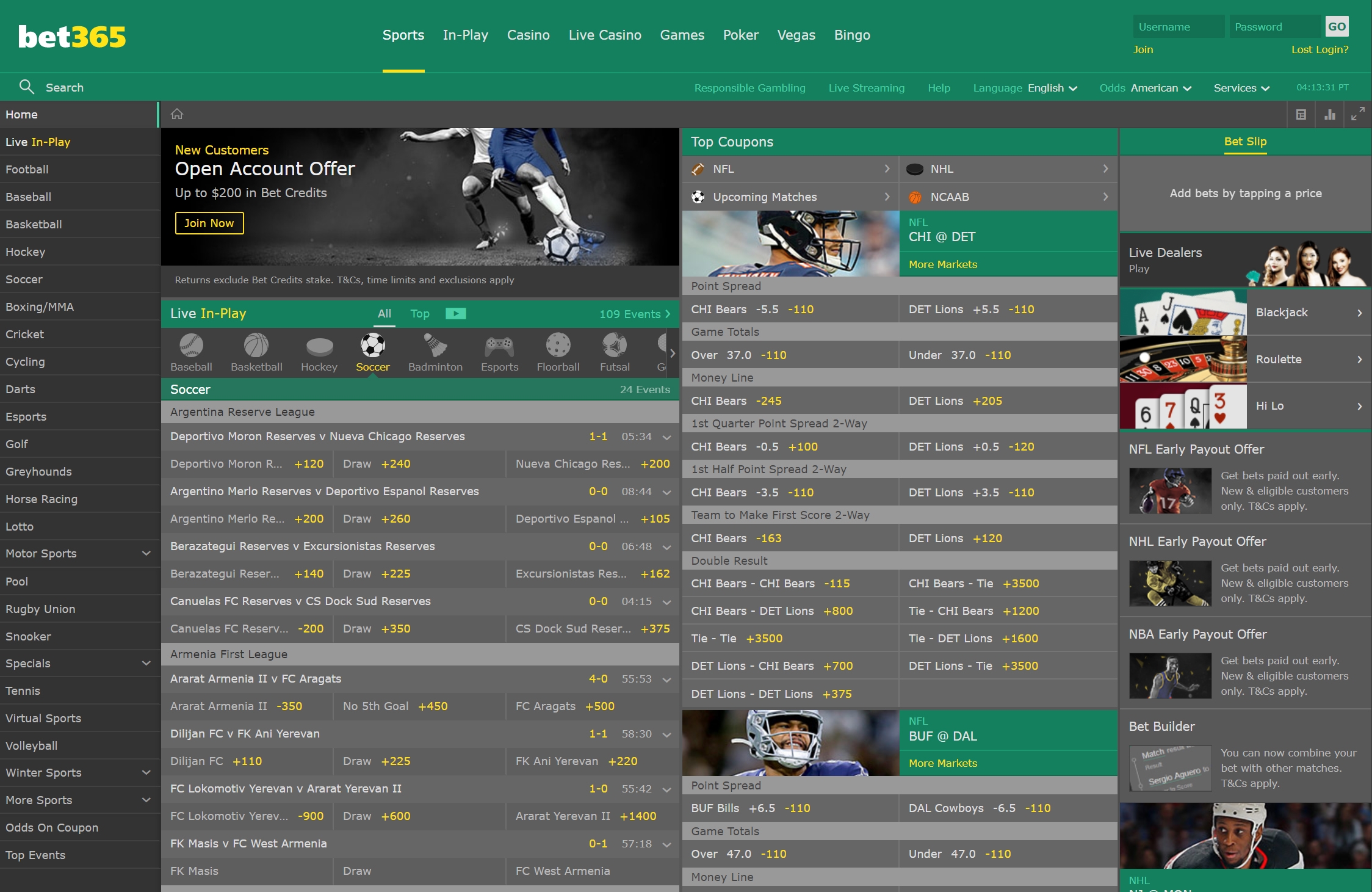Show the live streaming video filter icon
Screen dimensions: 1372x892
click(455, 313)
